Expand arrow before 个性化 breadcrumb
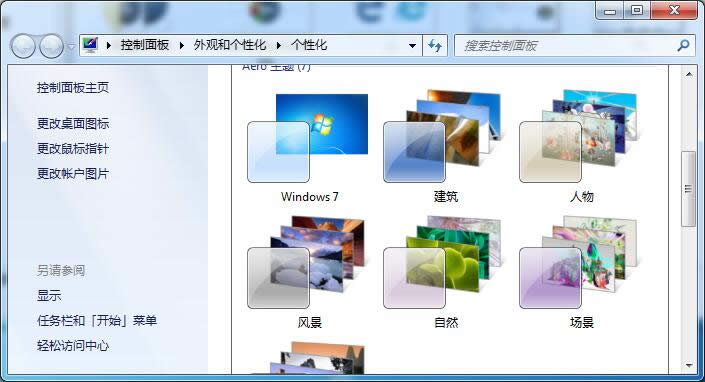 coord(279,45)
